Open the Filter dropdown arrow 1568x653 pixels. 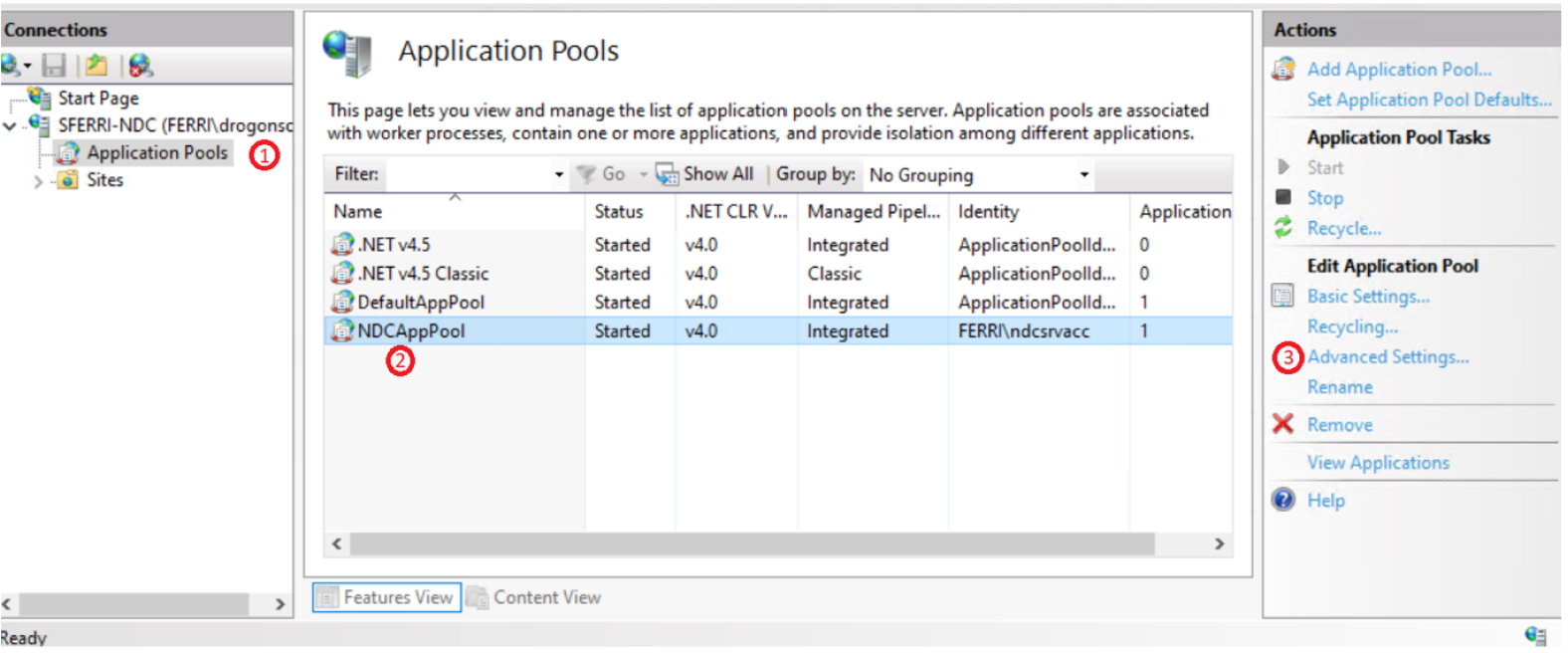click(x=558, y=175)
